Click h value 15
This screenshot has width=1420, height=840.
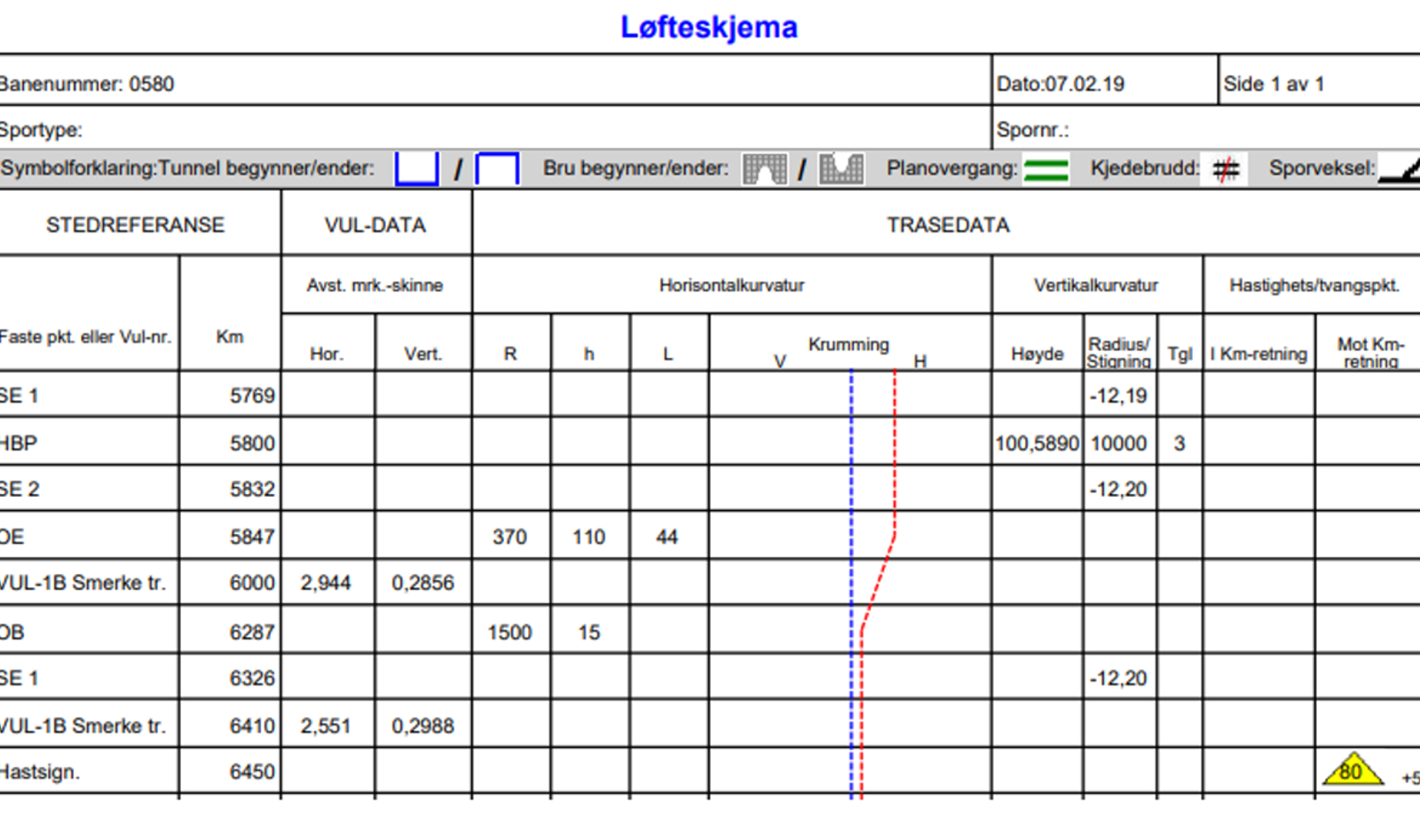pos(589,632)
